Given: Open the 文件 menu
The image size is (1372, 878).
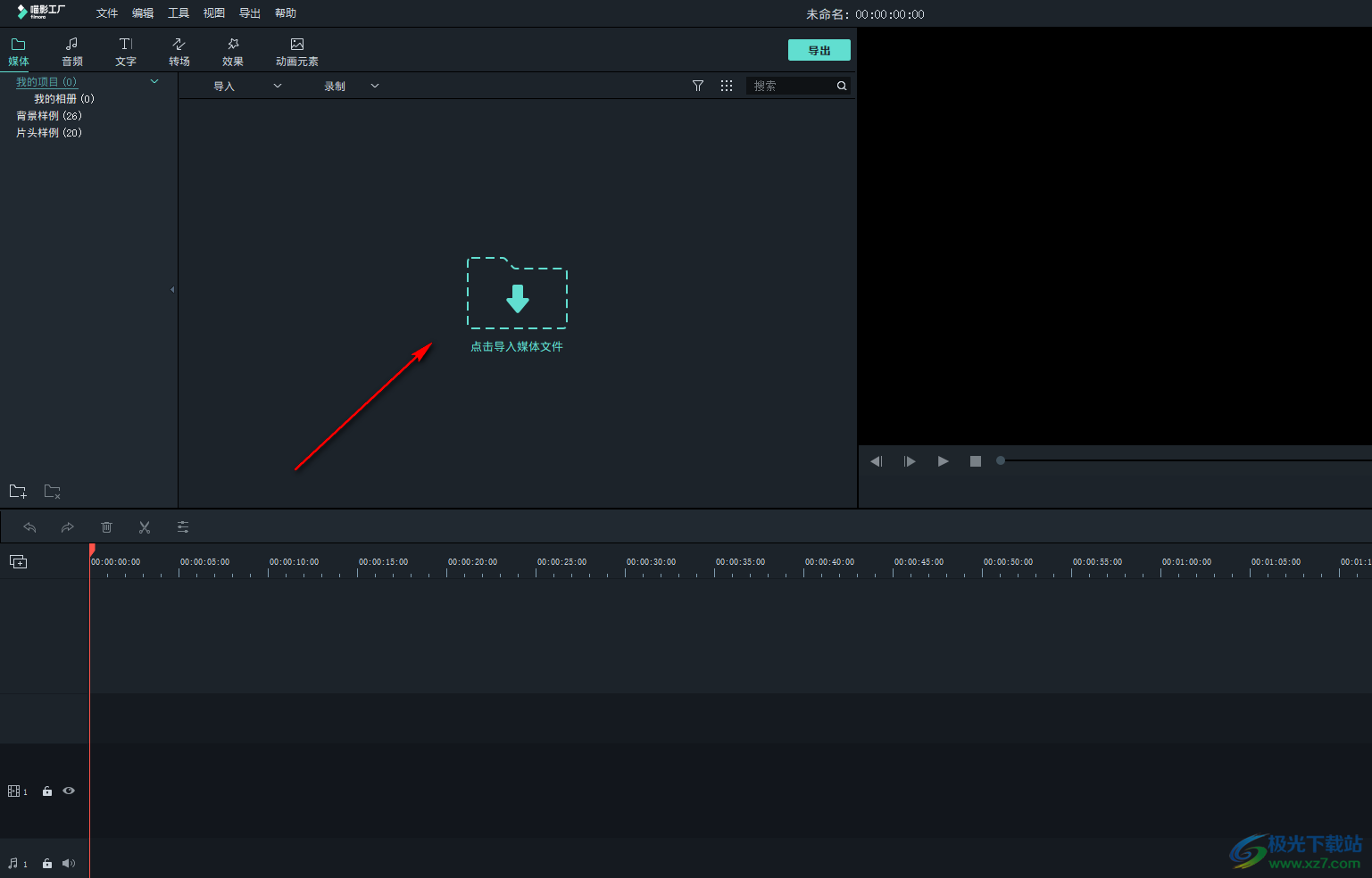Looking at the screenshot, I should [107, 13].
